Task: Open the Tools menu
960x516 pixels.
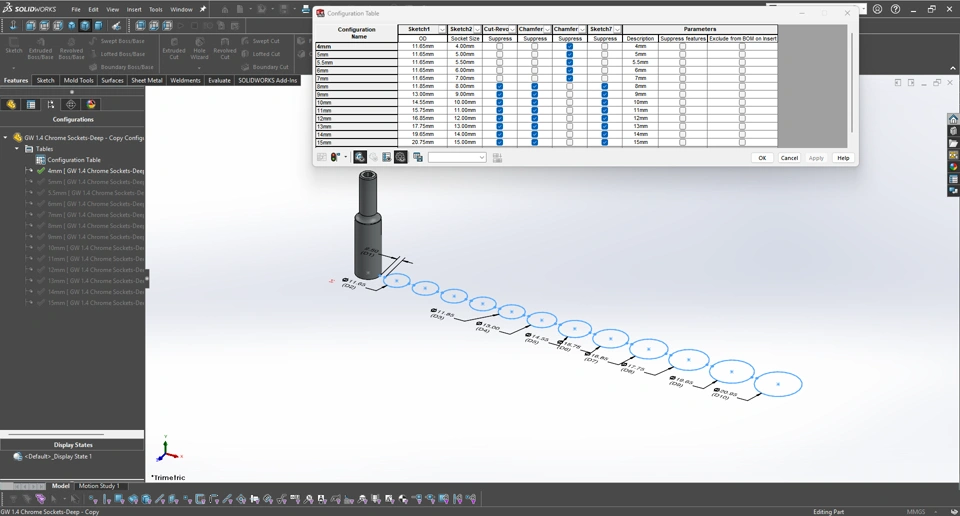Action: [x=156, y=10]
